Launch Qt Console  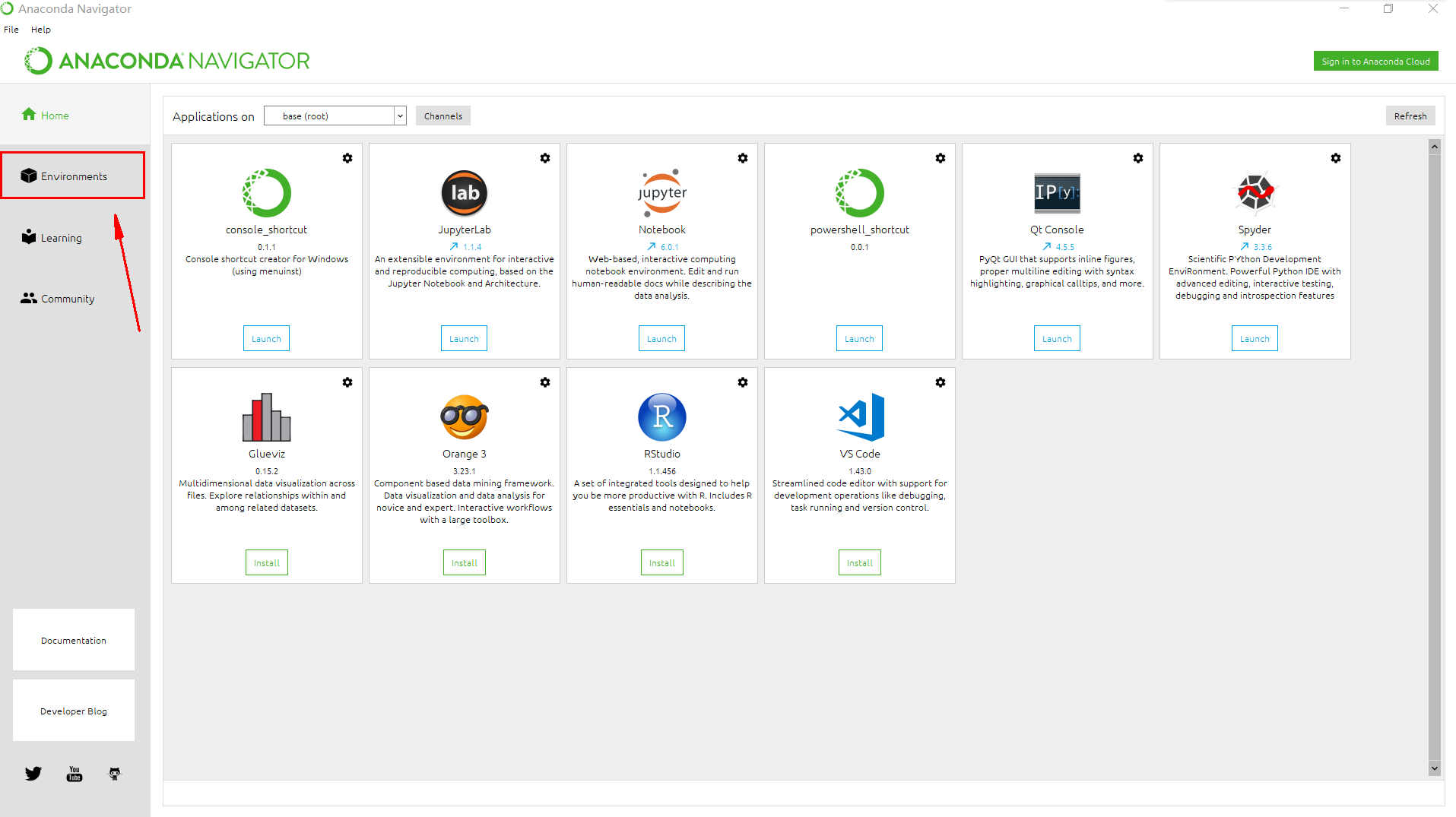point(1058,339)
